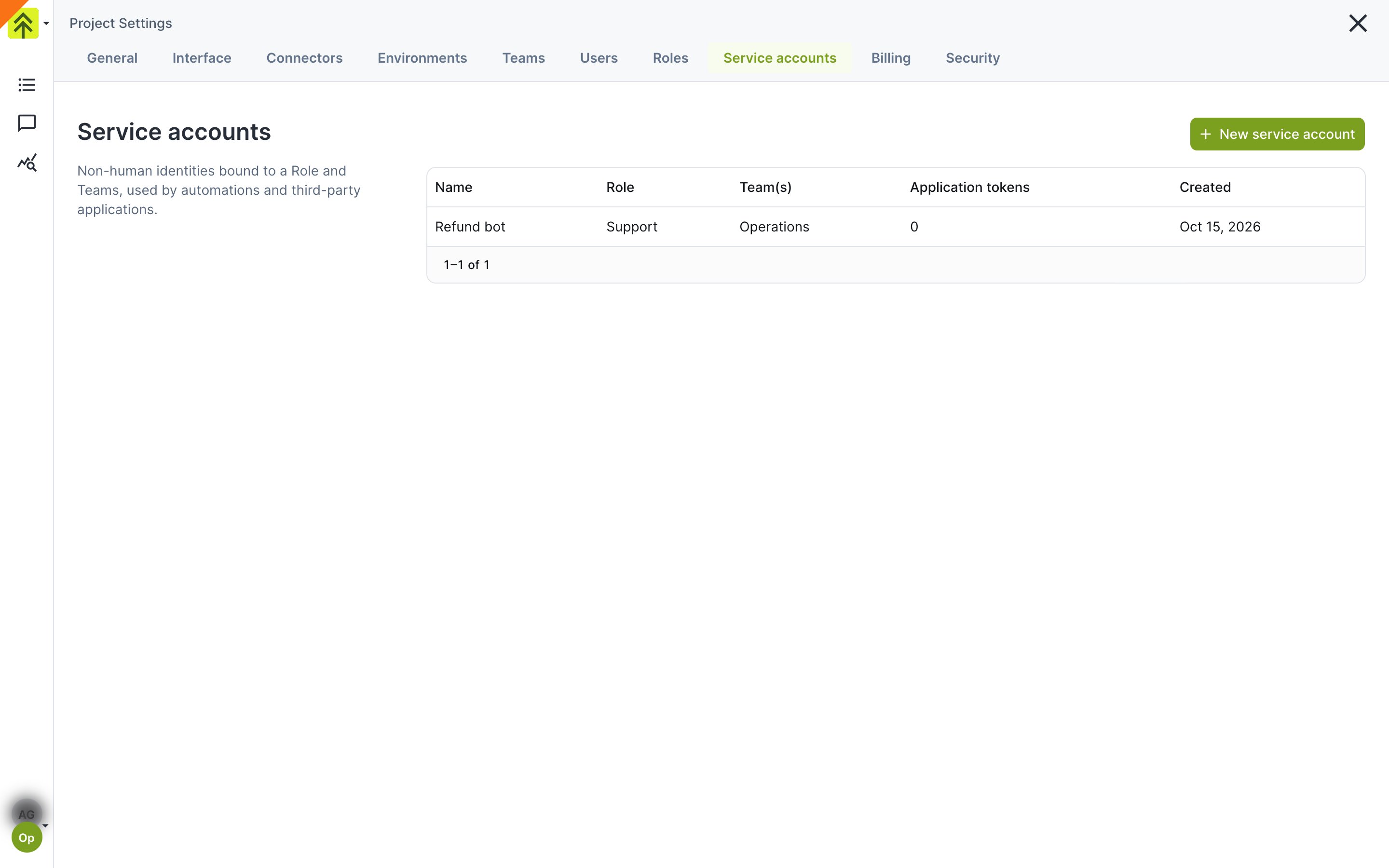
Task: Open the chat bubble sidebar icon
Action: (27, 123)
